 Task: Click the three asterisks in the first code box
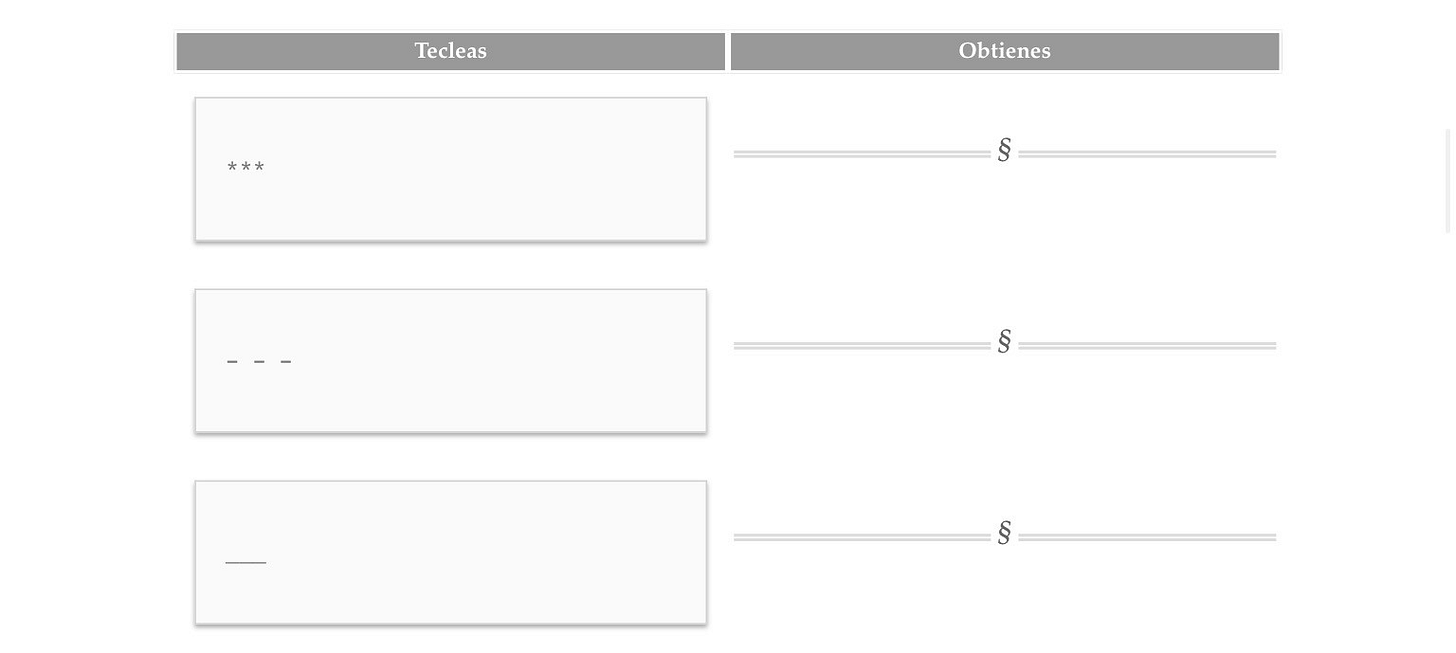tap(246, 168)
